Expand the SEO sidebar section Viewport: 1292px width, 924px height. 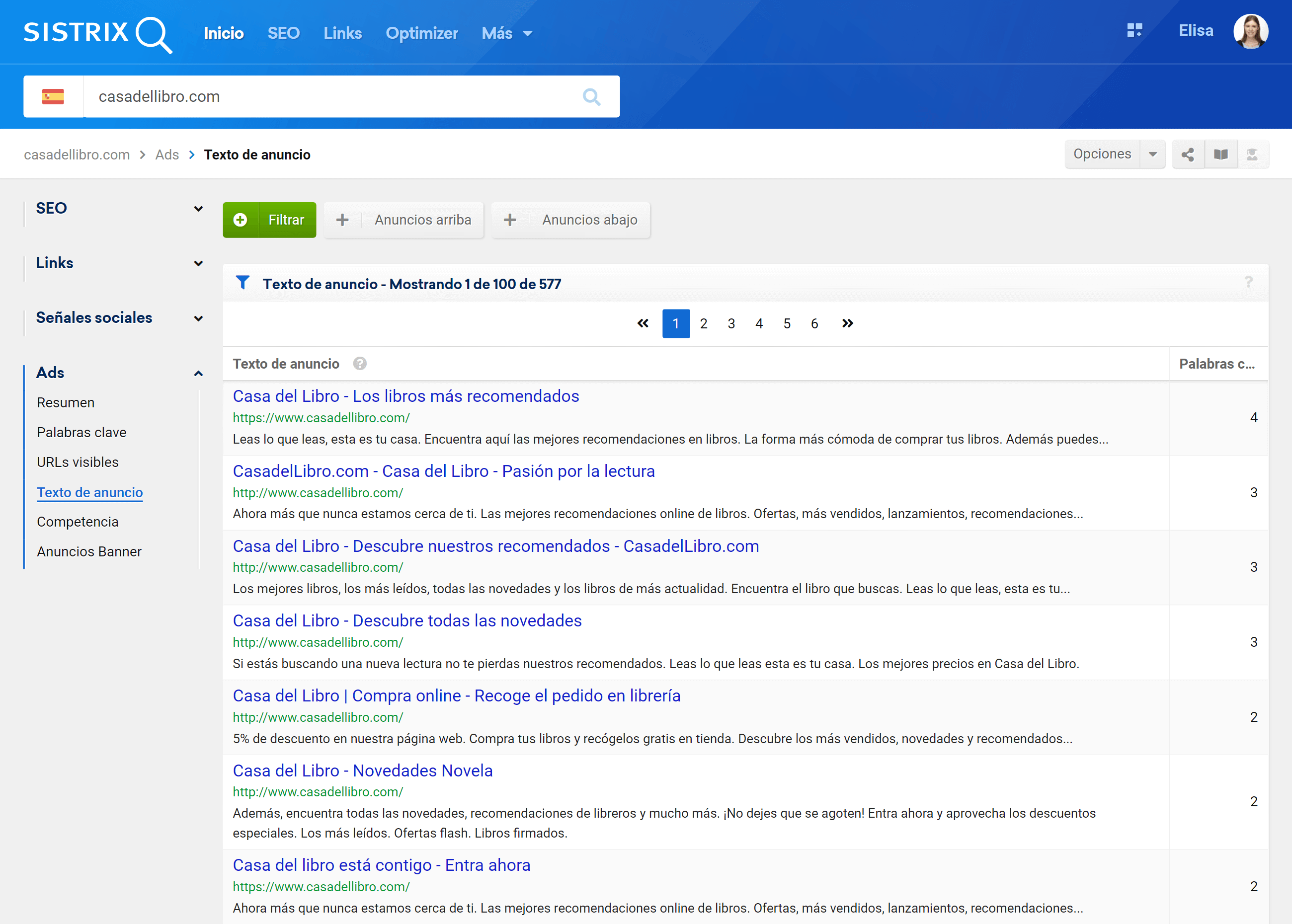(198, 208)
